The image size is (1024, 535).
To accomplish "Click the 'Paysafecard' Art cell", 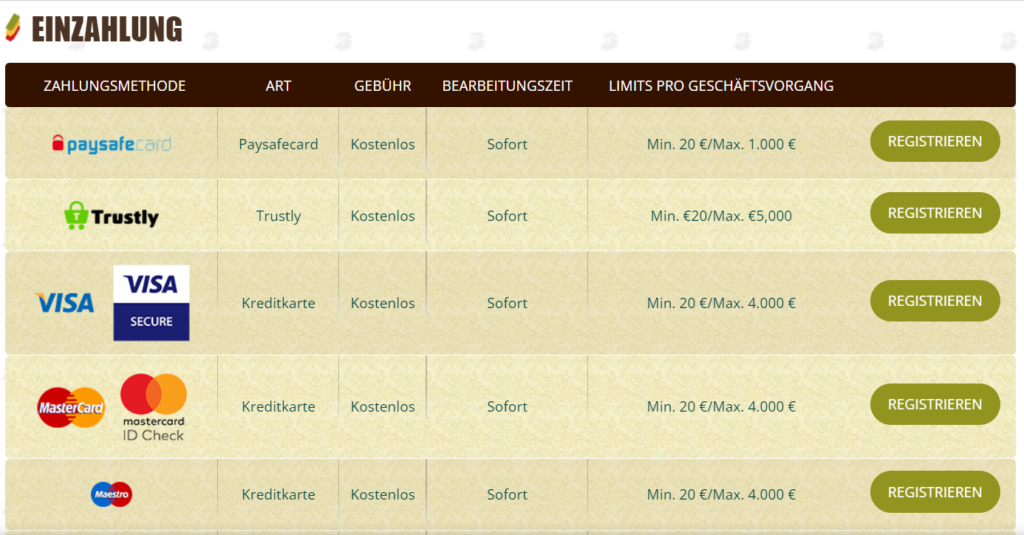I will (278, 144).
